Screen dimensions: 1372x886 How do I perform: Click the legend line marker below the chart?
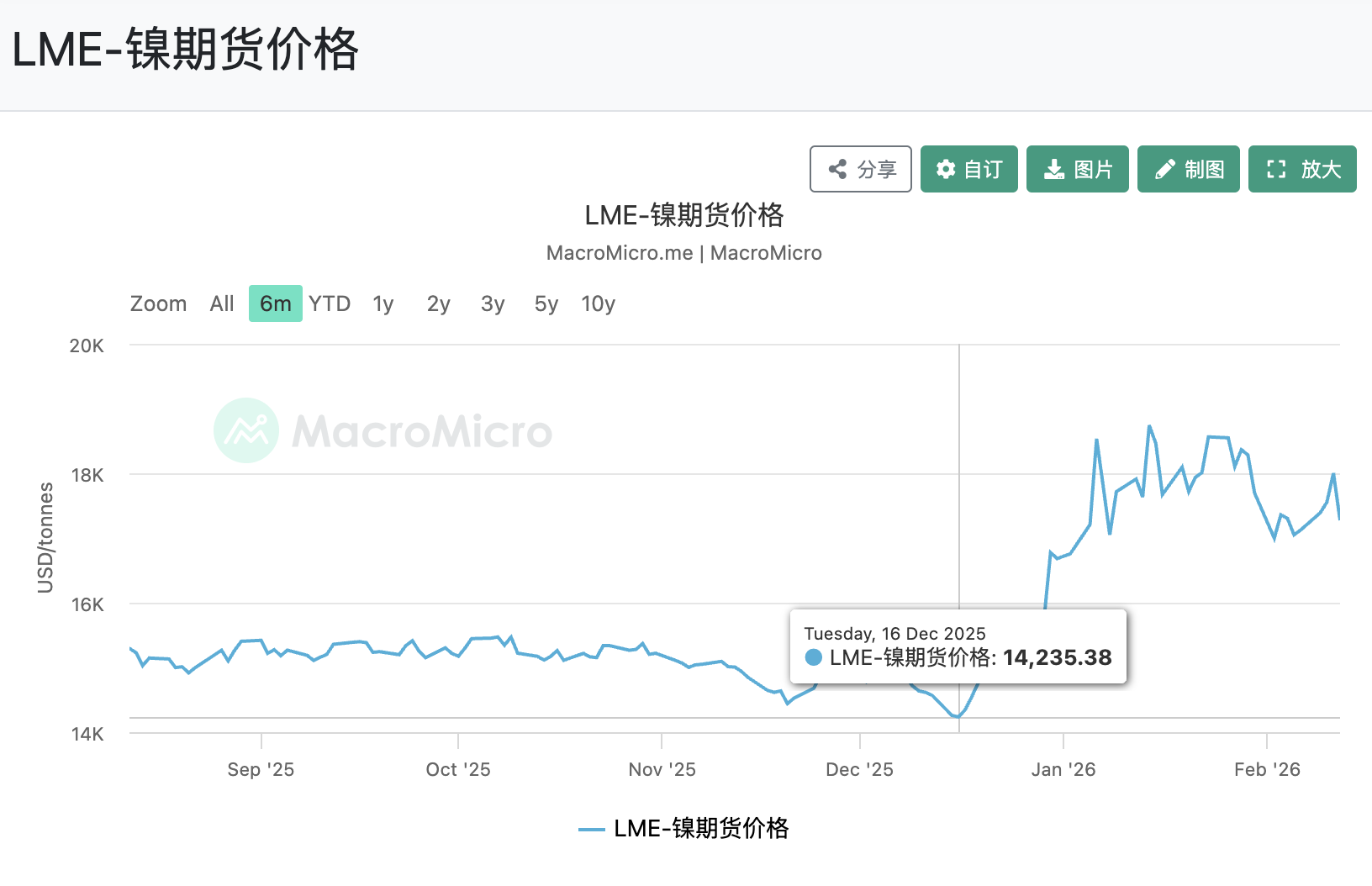pos(594,830)
